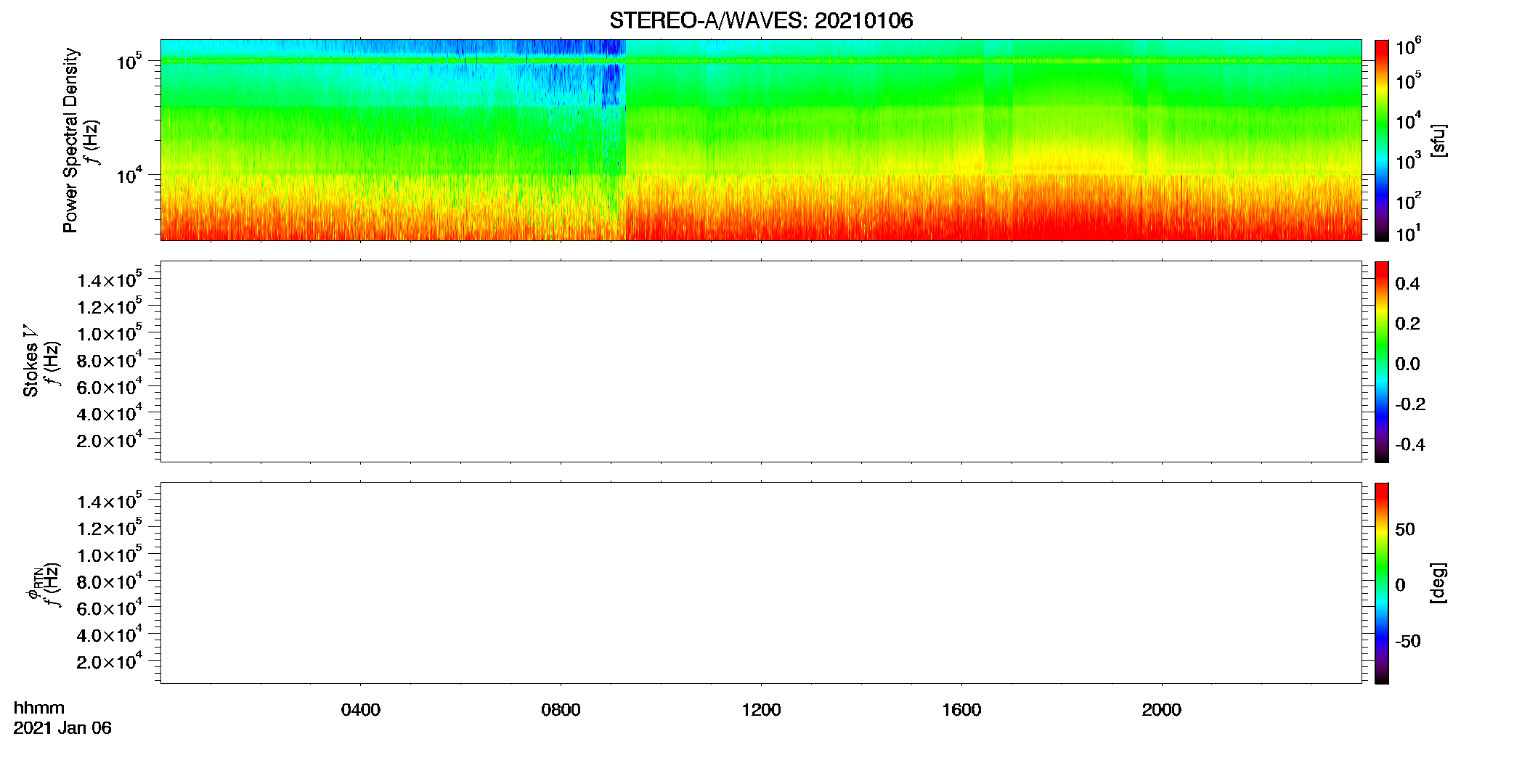Select the Stokes V color bar
This screenshot has width=1522, height=784.
tap(1382, 362)
